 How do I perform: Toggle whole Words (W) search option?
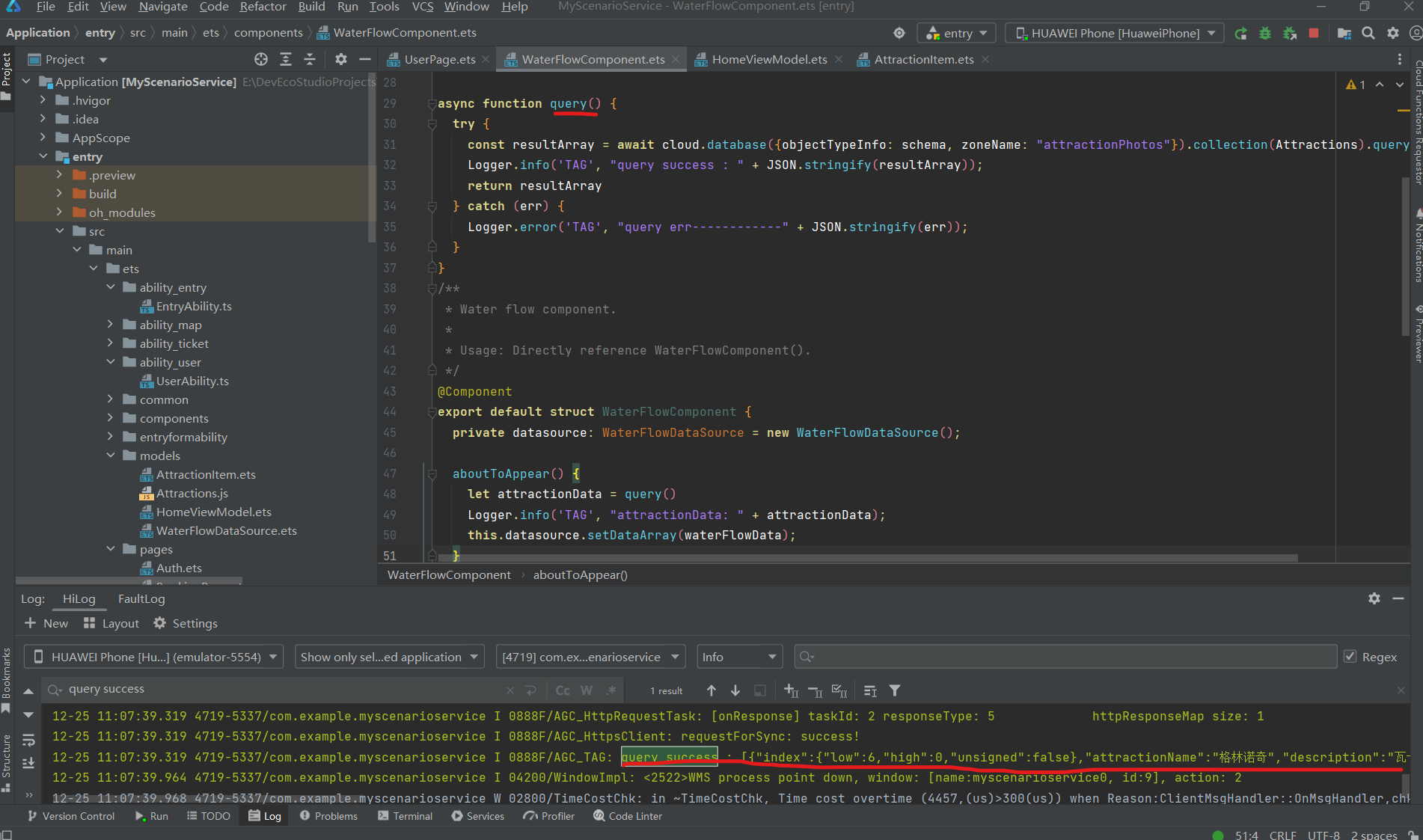[x=587, y=690]
